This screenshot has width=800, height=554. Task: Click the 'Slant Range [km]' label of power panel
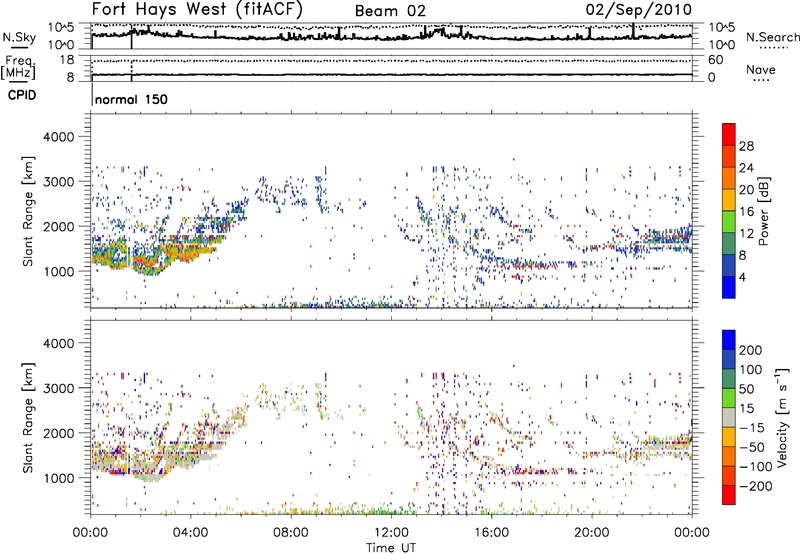click(x=28, y=211)
